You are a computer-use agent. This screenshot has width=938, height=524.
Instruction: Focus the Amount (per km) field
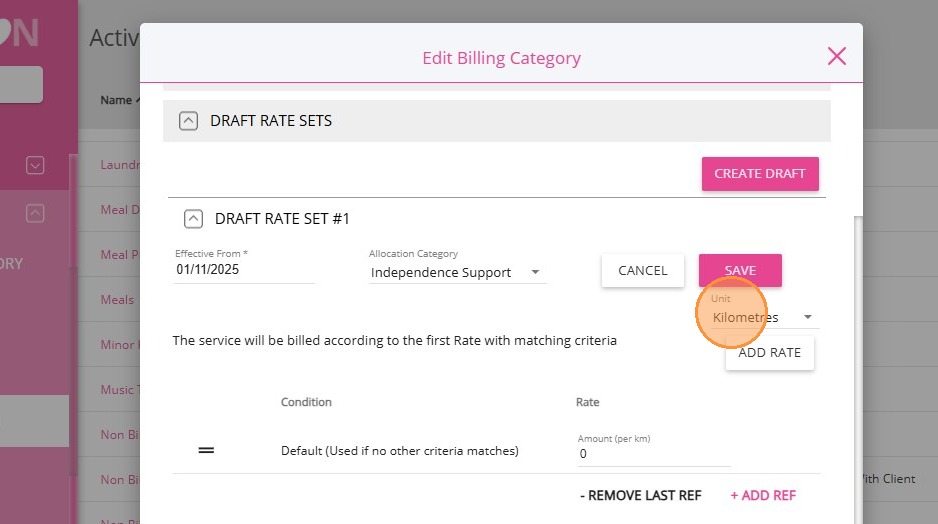click(x=653, y=454)
